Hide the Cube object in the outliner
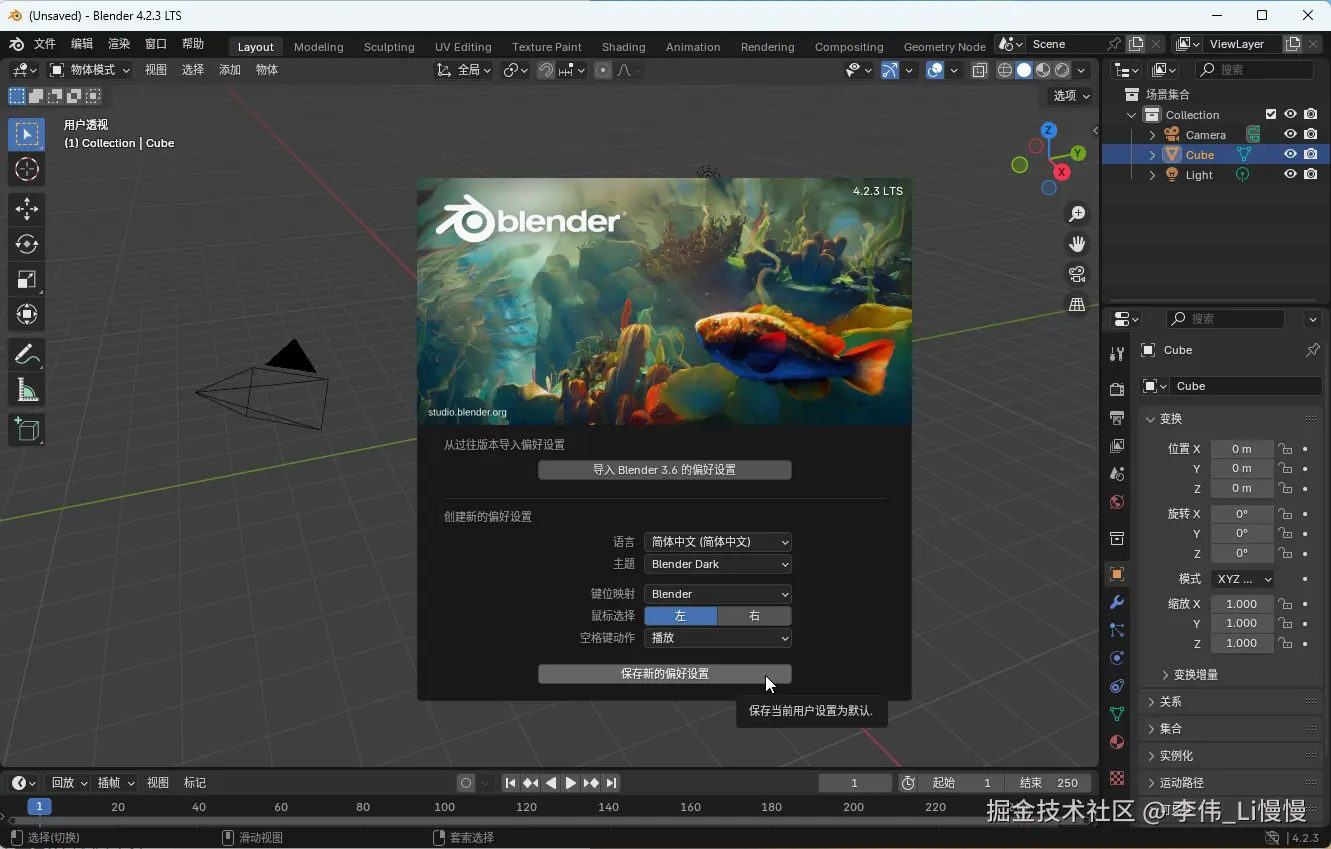This screenshot has width=1331, height=849. click(1290, 154)
